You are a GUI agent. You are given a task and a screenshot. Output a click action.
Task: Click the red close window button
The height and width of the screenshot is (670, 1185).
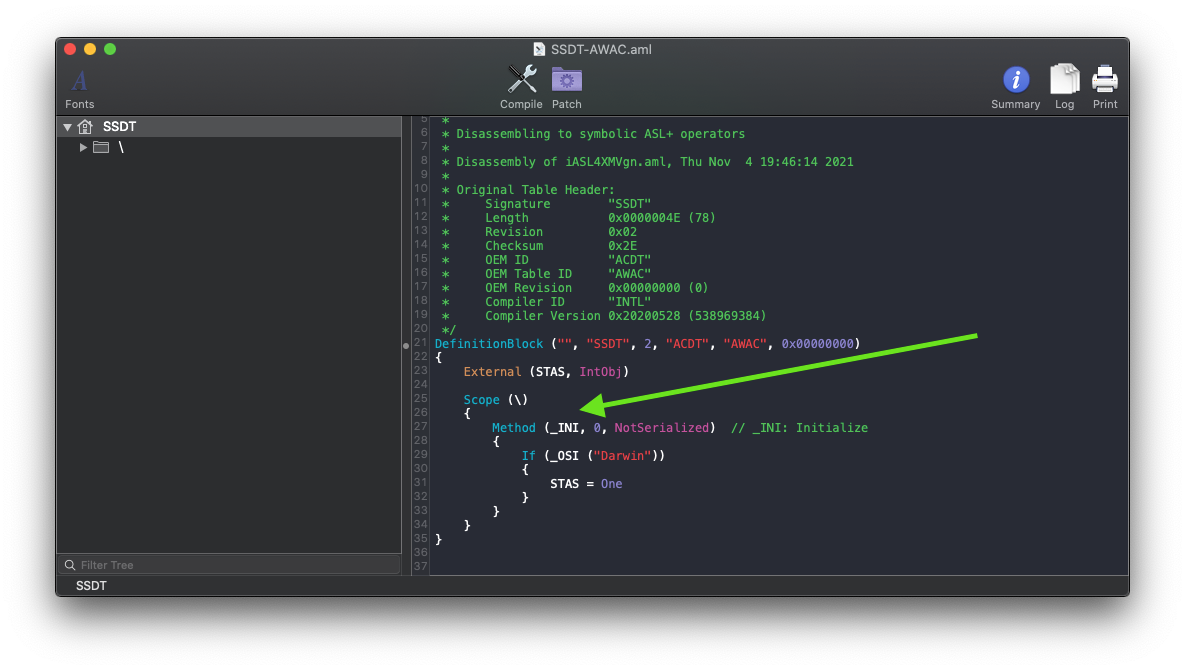point(70,49)
